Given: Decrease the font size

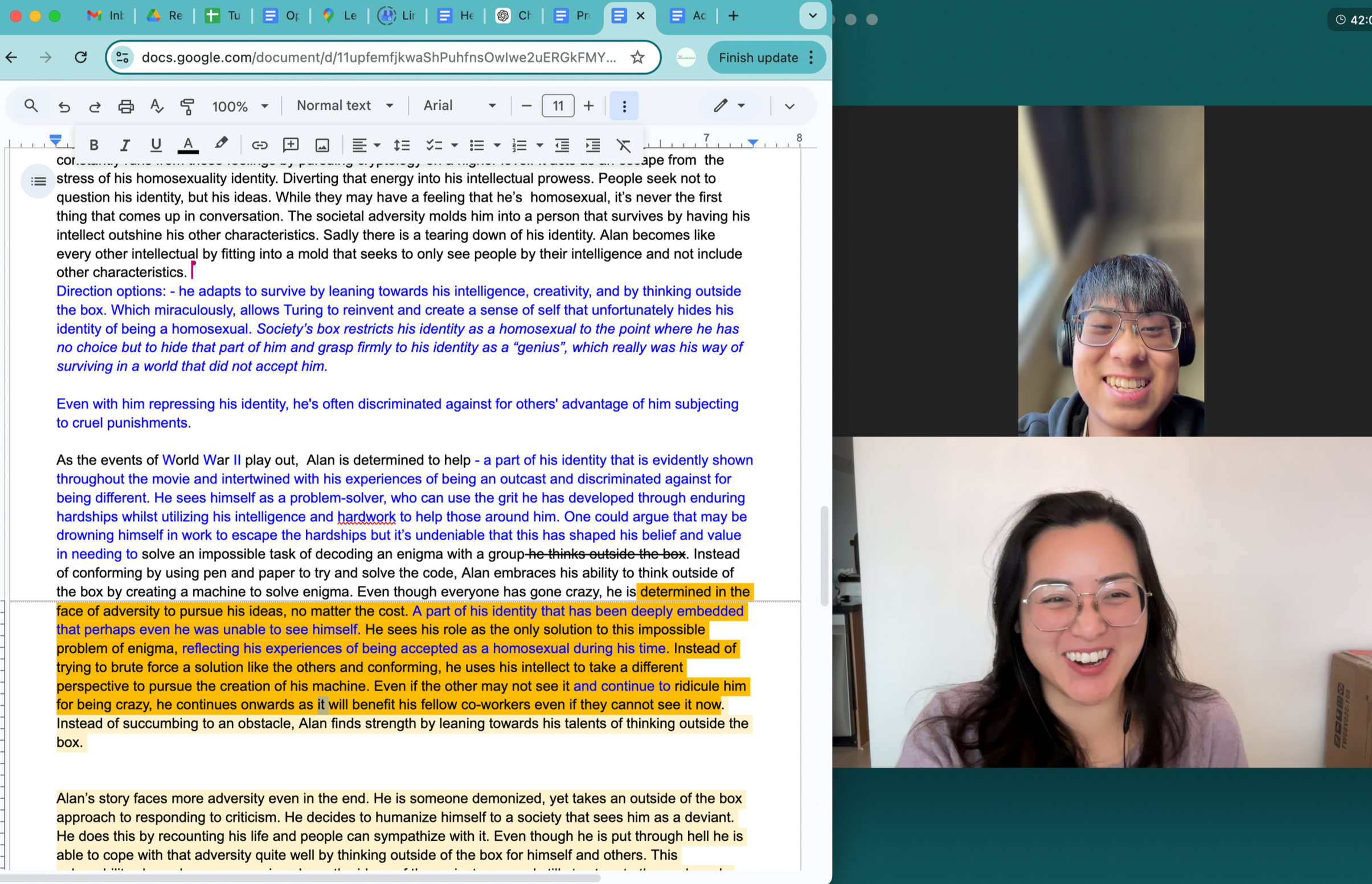Looking at the screenshot, I should point(526,106).
